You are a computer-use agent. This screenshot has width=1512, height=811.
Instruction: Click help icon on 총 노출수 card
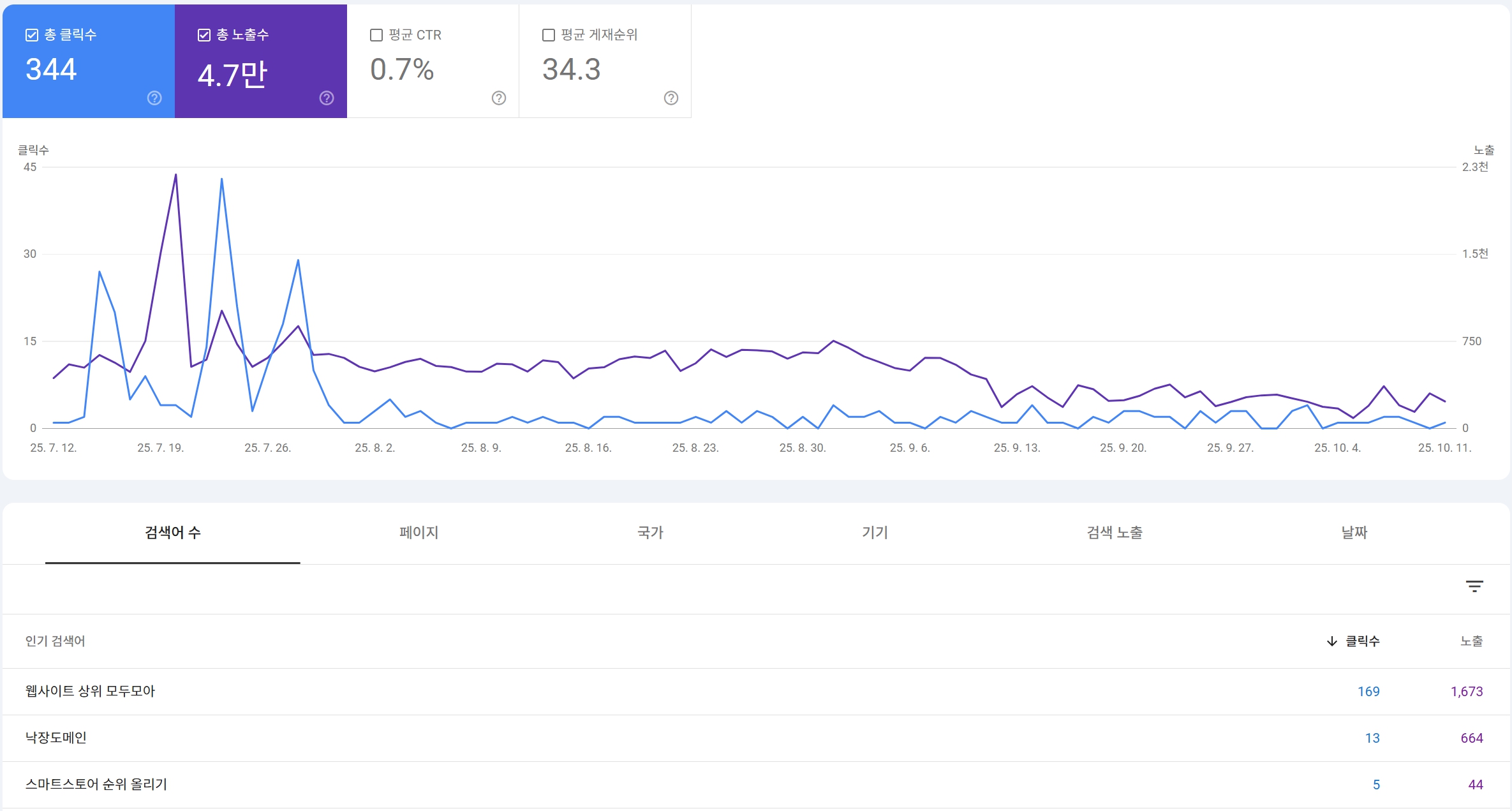[327, 98]
